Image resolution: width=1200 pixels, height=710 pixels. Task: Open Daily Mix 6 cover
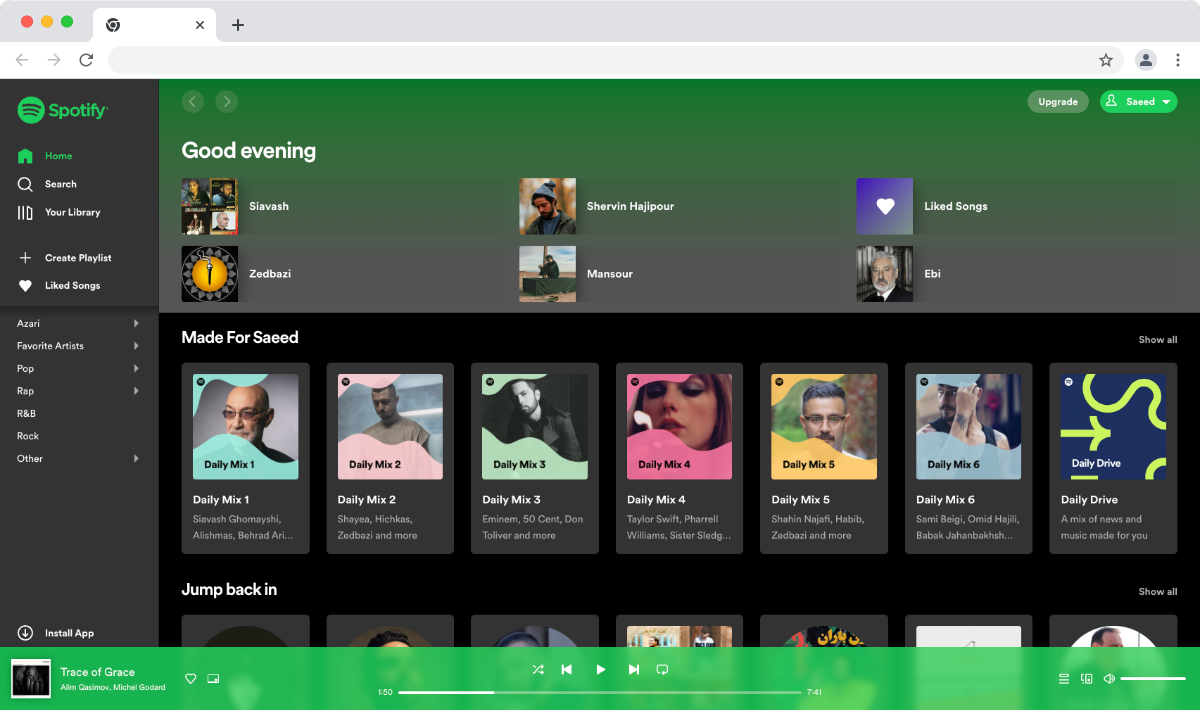click(969, 427)
